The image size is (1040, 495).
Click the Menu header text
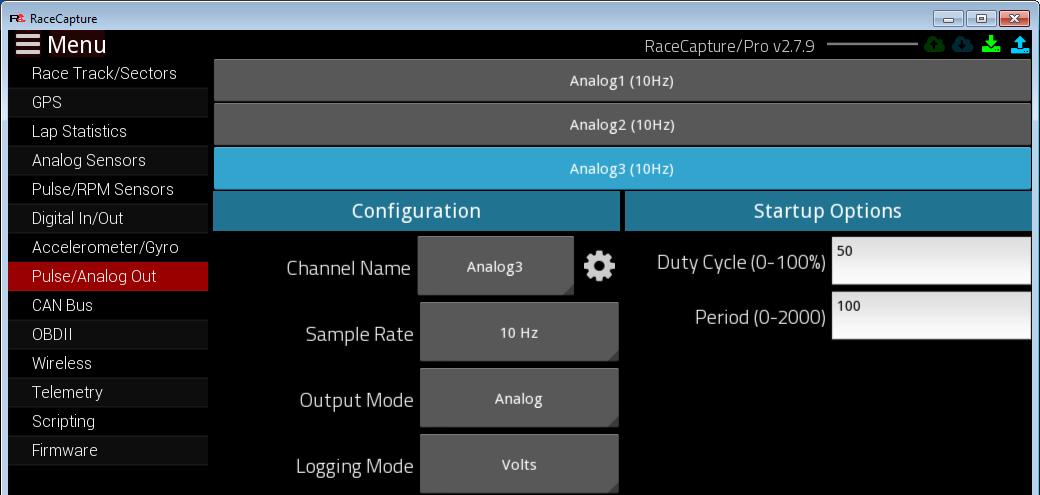coord(77,44)
